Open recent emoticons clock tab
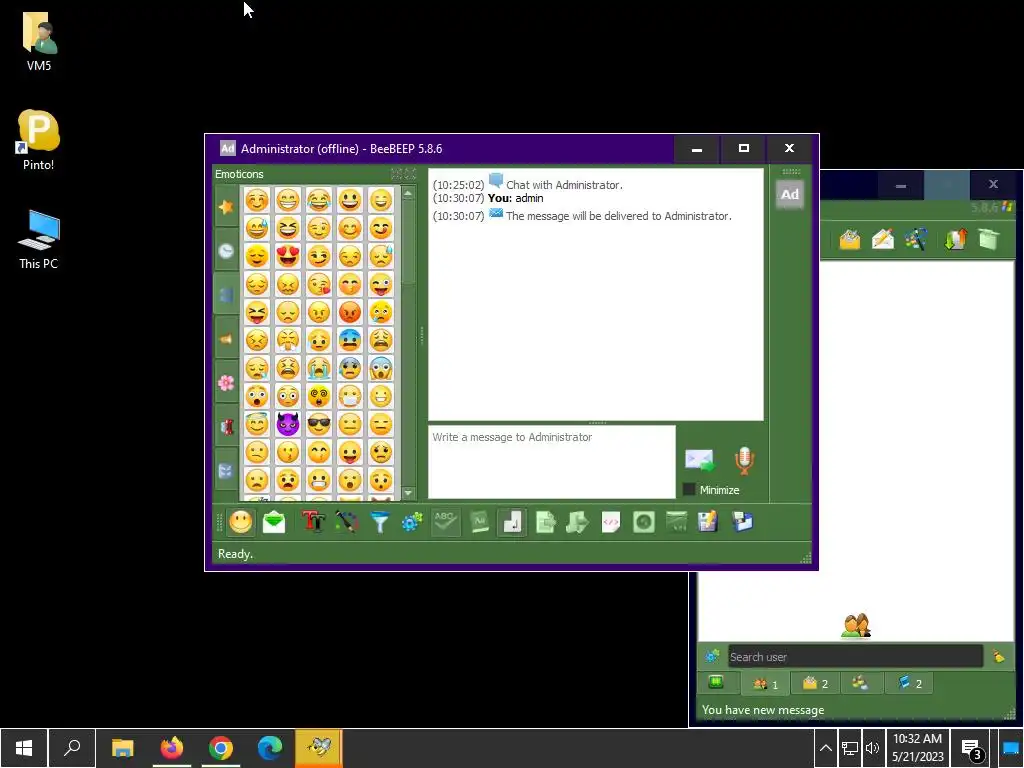This screenshot has height=768, width=1024. [x=226, y=251]
